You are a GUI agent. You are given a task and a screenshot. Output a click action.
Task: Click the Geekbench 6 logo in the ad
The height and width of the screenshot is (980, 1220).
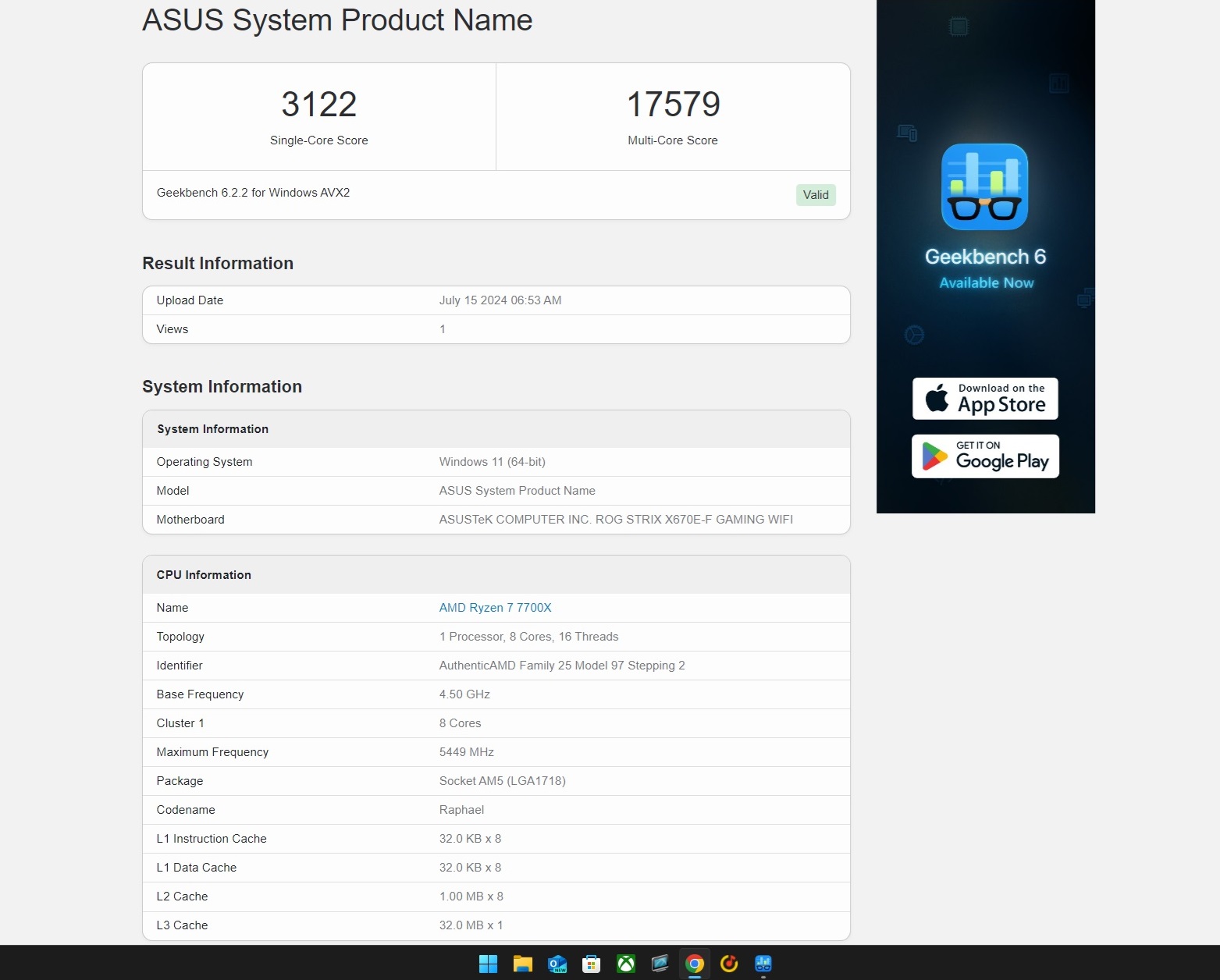(984, 186)
